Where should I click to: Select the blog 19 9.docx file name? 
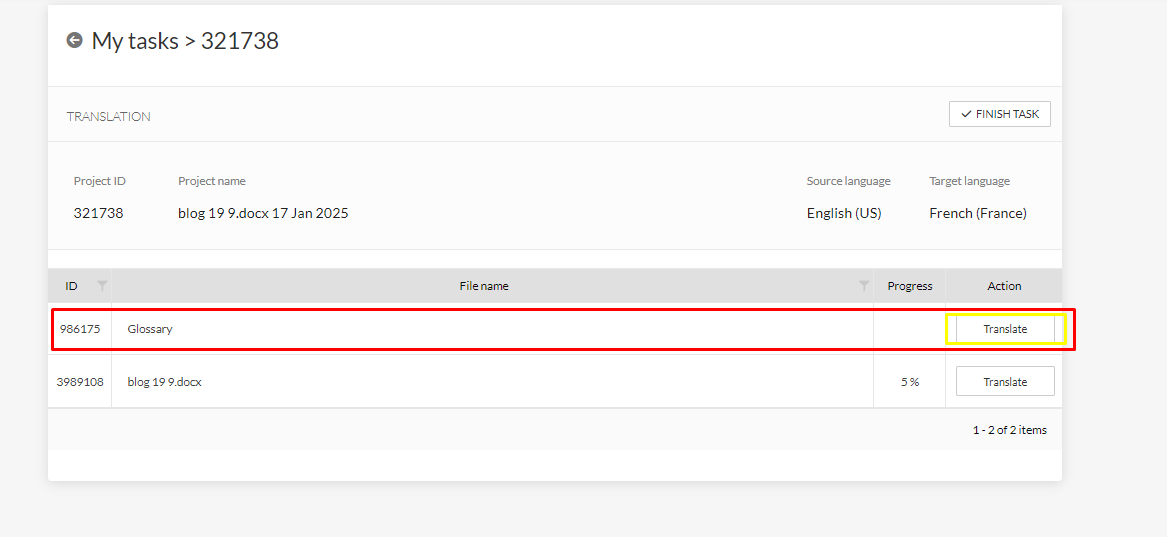tap(164, 382)
